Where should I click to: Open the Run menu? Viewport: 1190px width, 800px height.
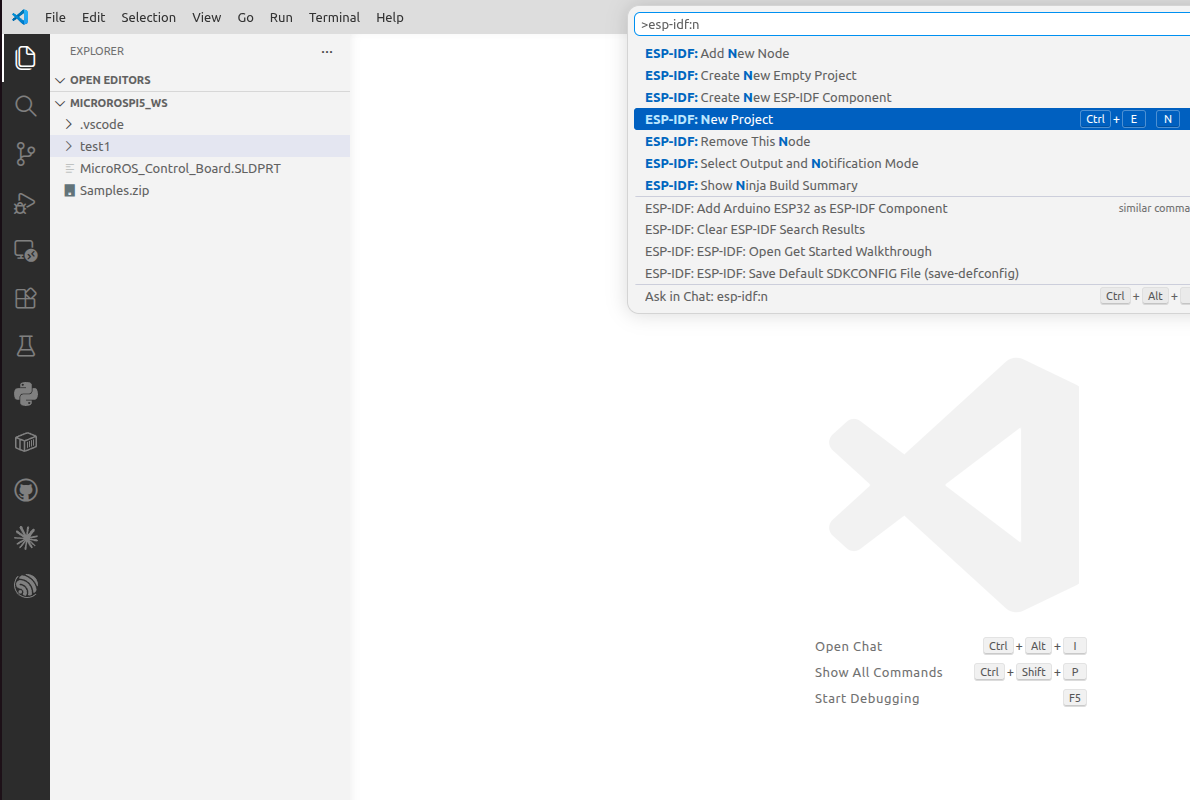pyautogui.click(x=281, y=17)
